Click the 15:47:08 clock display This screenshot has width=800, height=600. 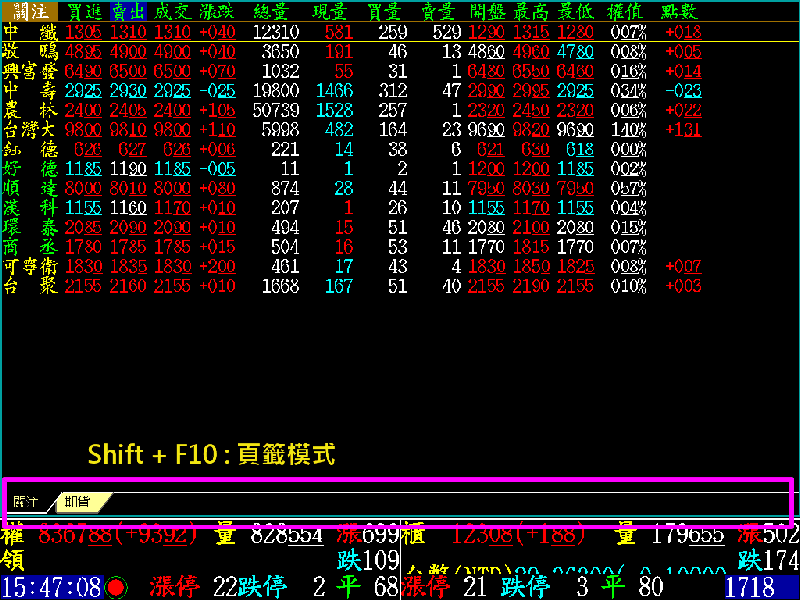(x=50, y=587)
